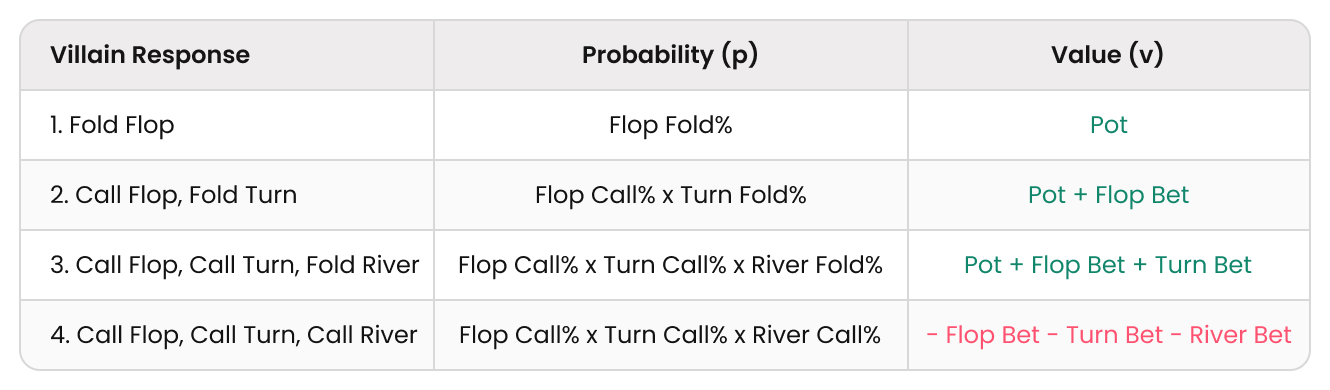This screenshot has height=390, width=1330.
Task: Click the probability cell ending in River Call%
Action: coord(670,335)
